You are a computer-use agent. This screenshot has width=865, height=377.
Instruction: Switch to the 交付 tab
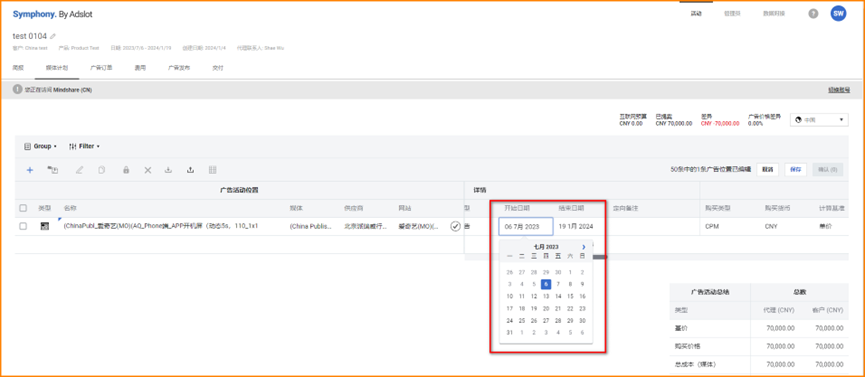pyautogui.click(x=218, y=68)
